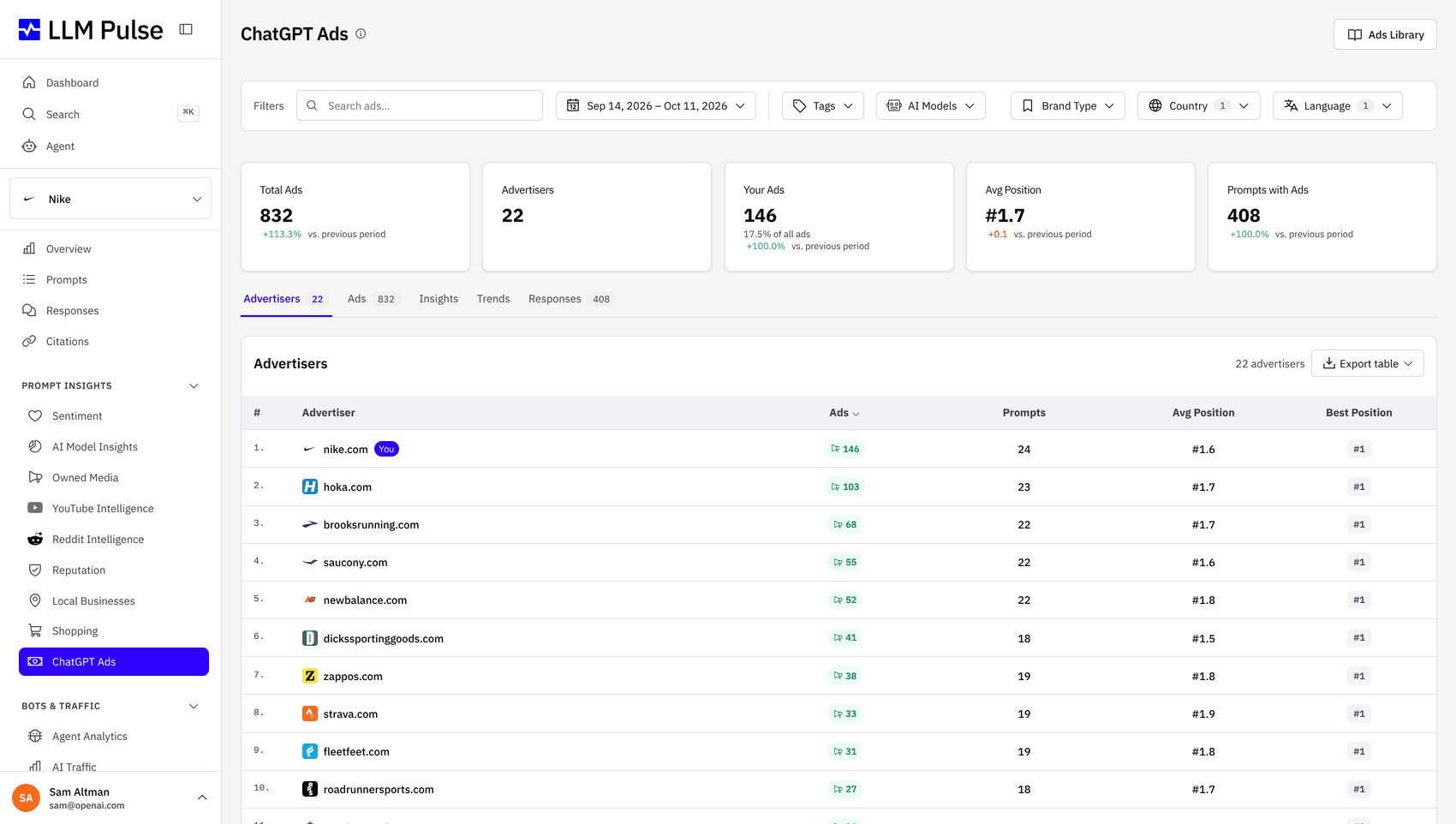Open the Tags filter dropdown
Image resolution: width=1456 pixels, height=824 pixels.
[x=823, y=105]
